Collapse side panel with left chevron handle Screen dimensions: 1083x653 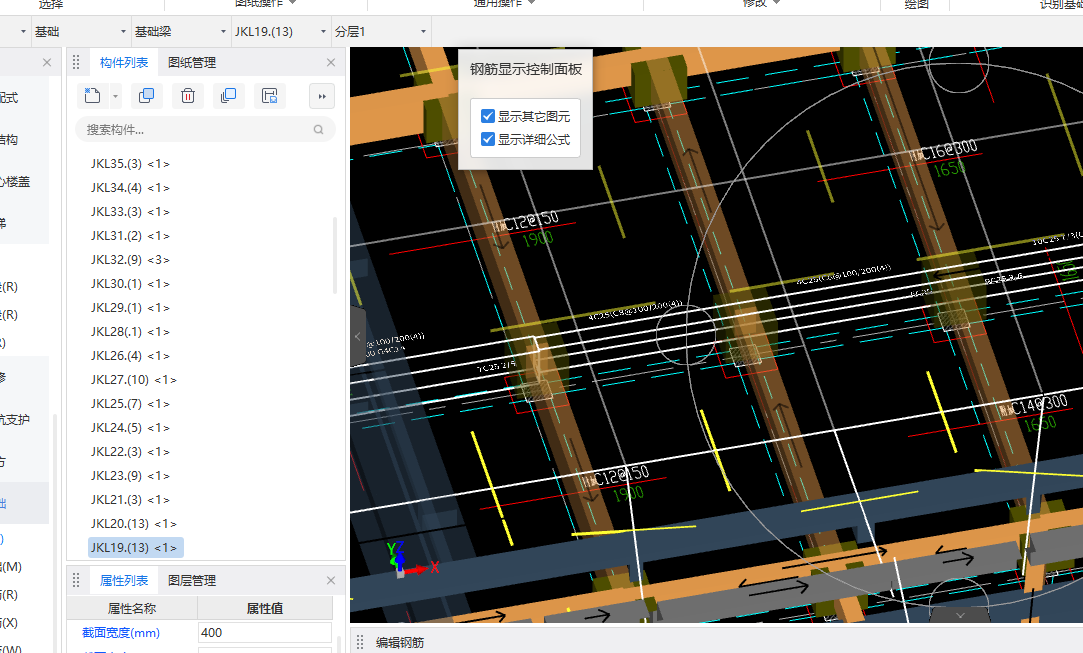coord(358,337)
